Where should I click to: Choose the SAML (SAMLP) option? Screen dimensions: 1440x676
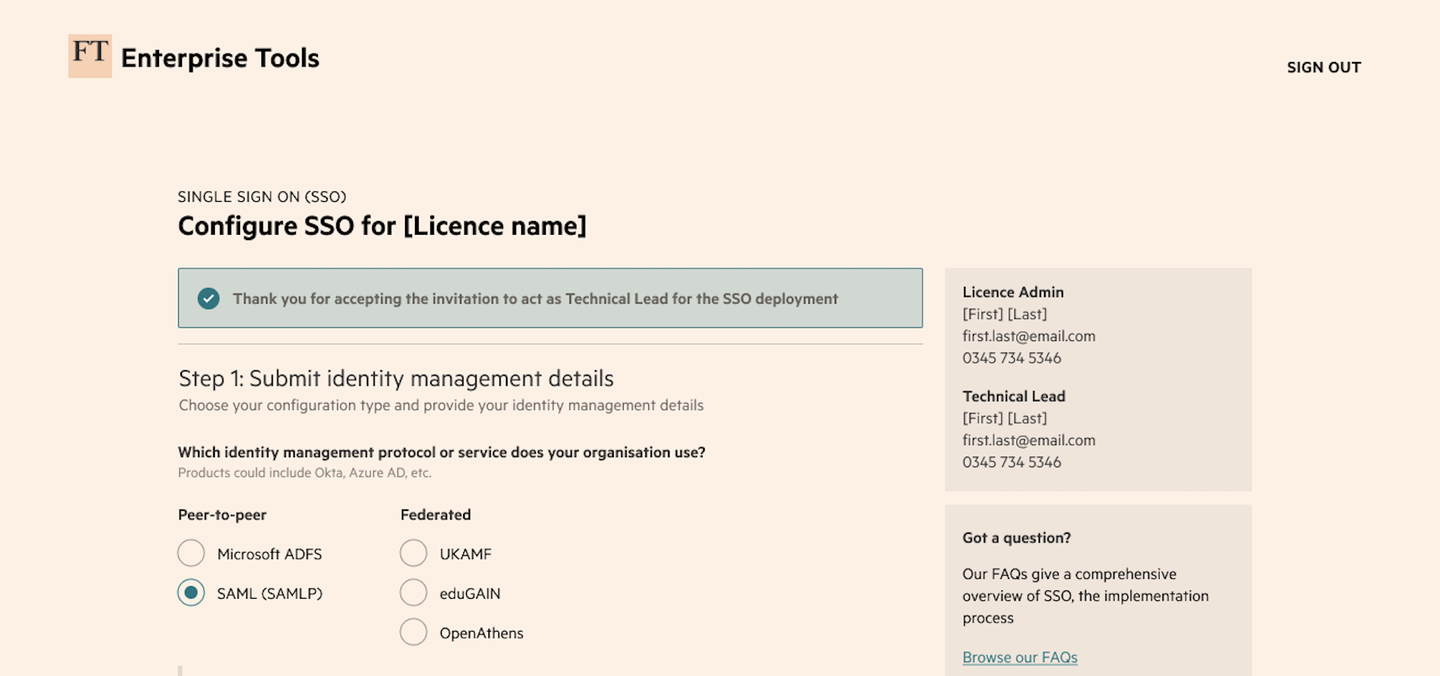tap(191, 593)
